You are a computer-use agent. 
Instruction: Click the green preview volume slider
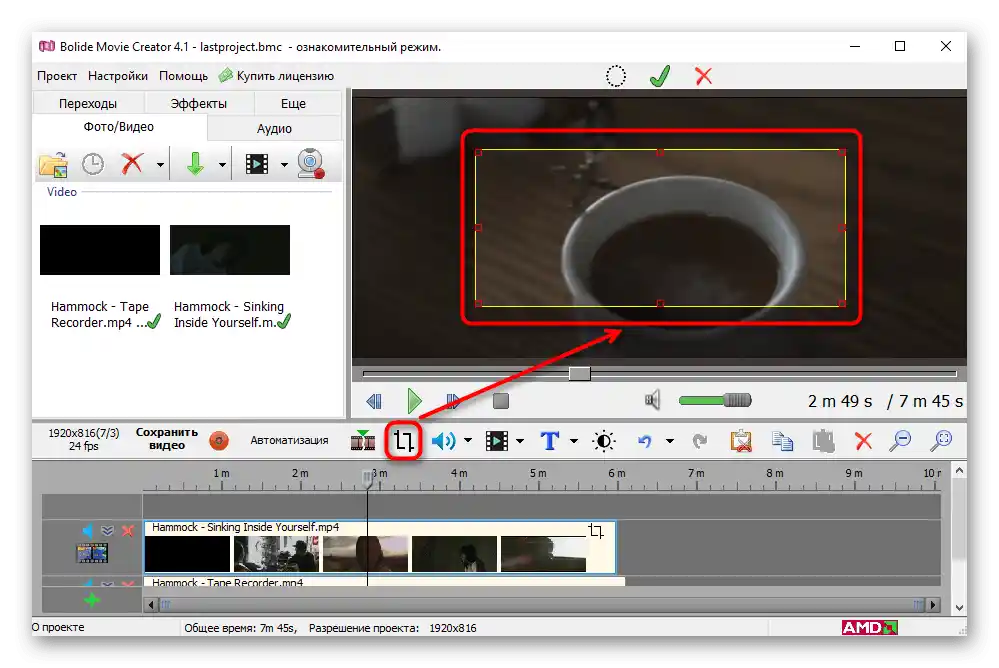(715, 400)
